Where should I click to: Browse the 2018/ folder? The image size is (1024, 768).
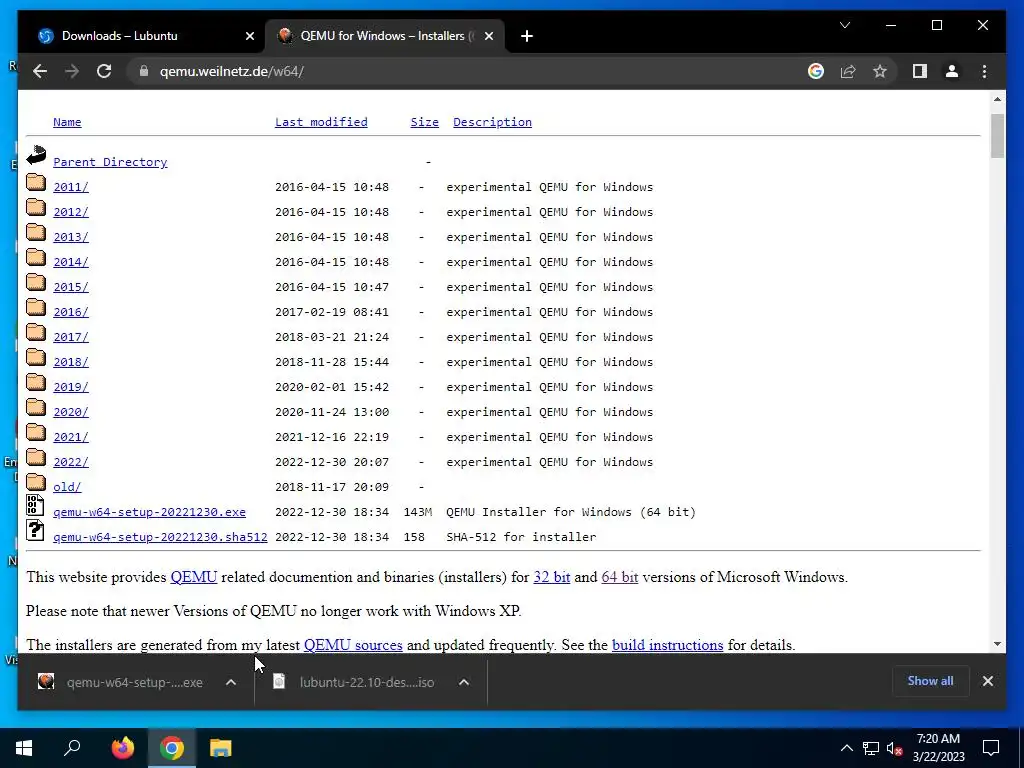point(71,362)
